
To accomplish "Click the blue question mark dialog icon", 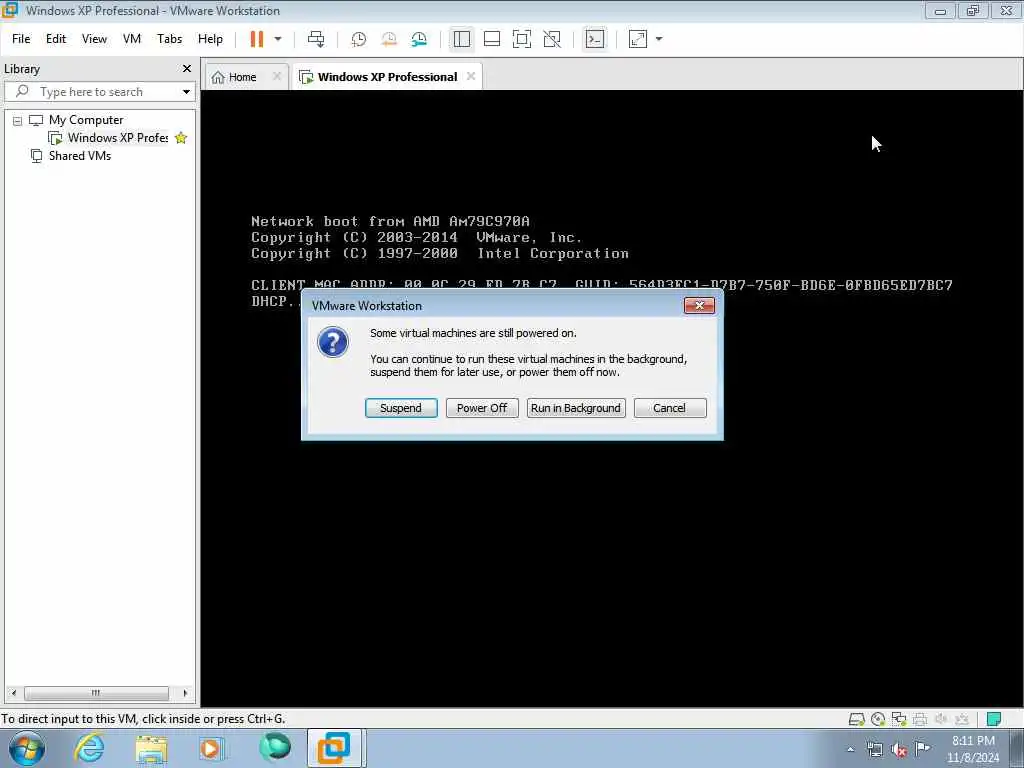I will (x=333, y=342).
